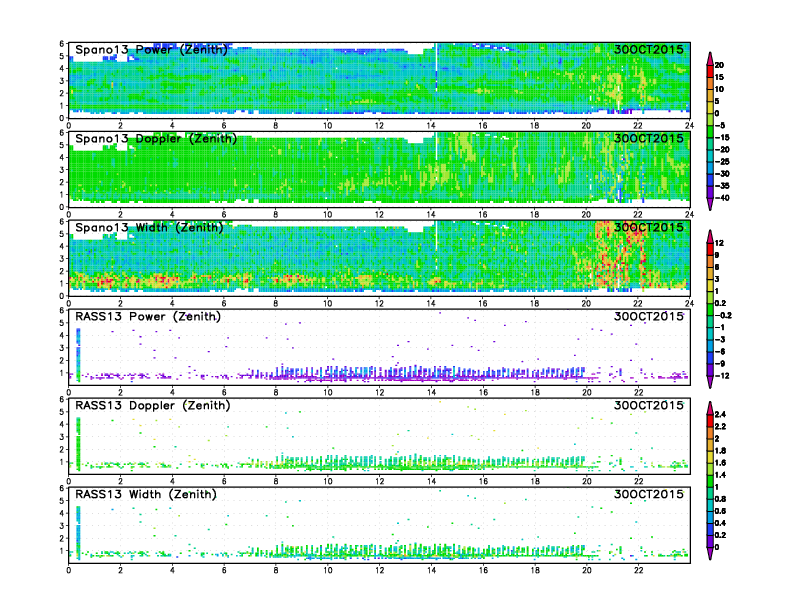
Task: Click the 30OCT2015 date in Spano13 Doppler panel
Action: click(x=649, y=138)
